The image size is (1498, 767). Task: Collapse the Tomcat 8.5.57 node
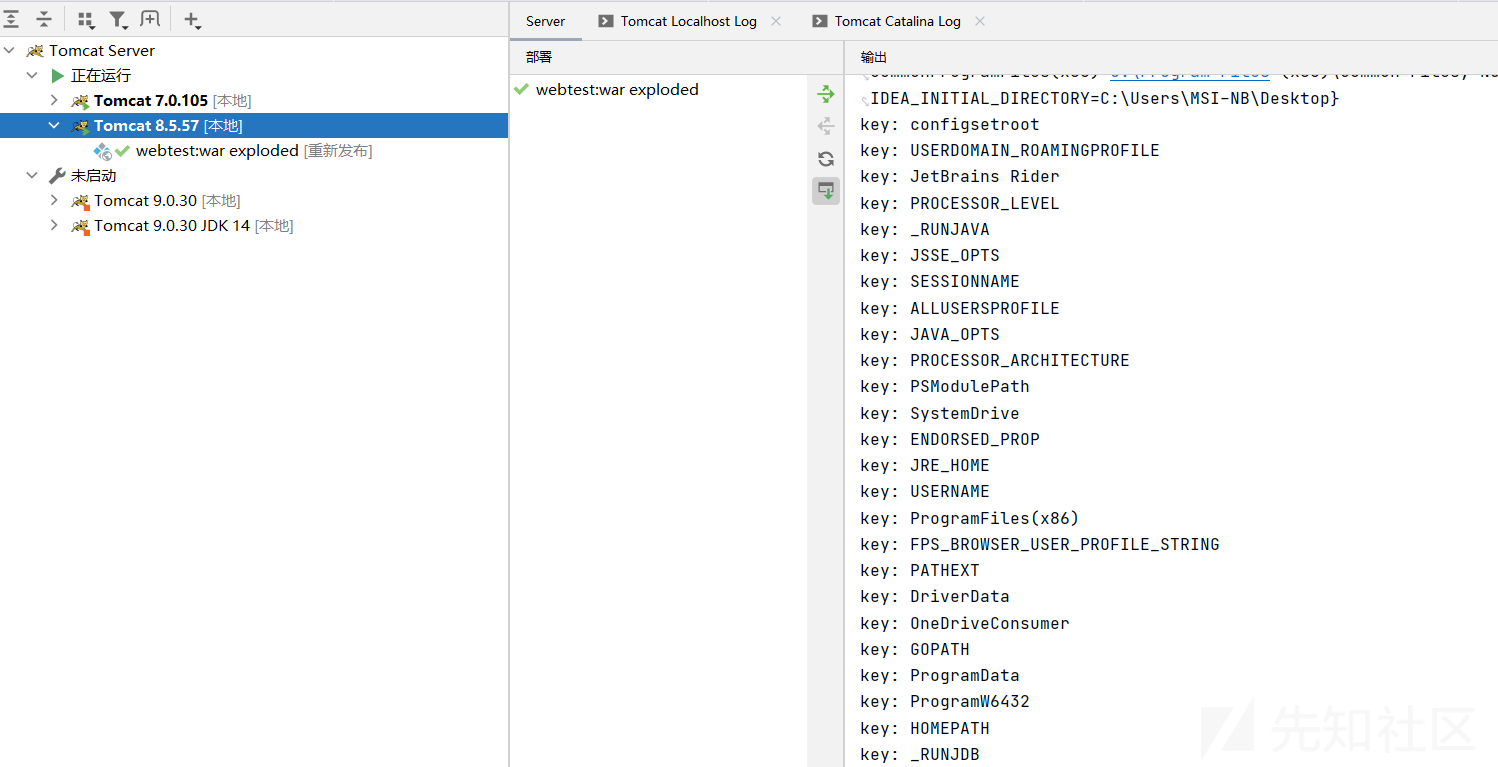(54, 125)
